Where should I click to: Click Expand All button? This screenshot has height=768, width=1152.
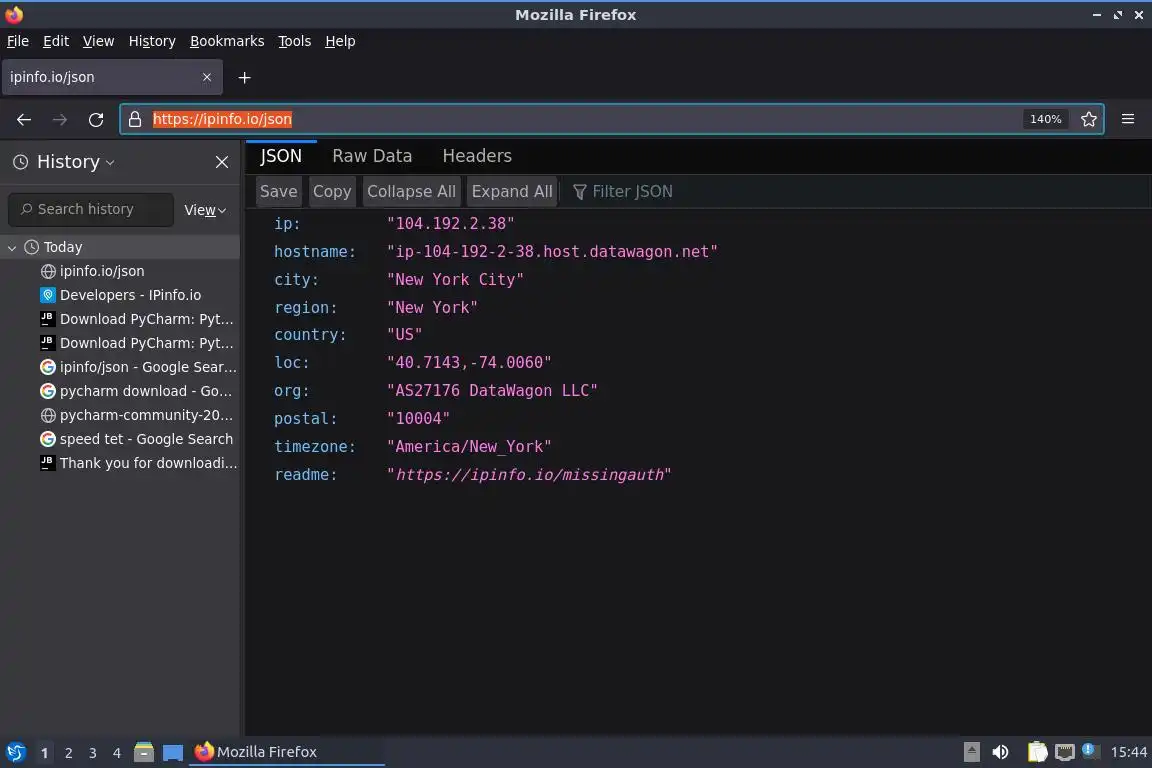point(512,192)
